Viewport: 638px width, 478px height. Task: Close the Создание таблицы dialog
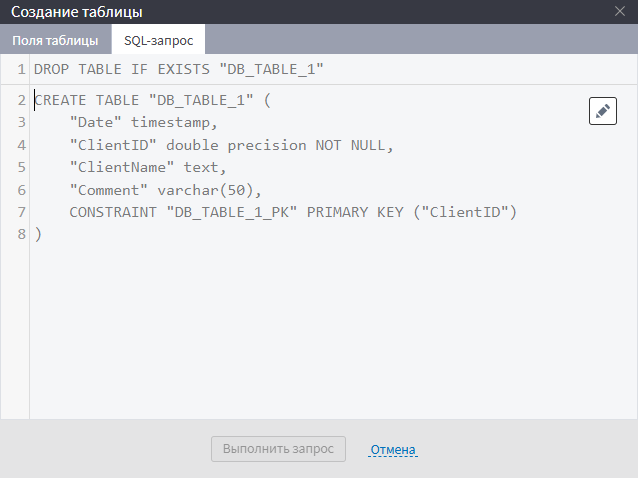click(620, 12)
